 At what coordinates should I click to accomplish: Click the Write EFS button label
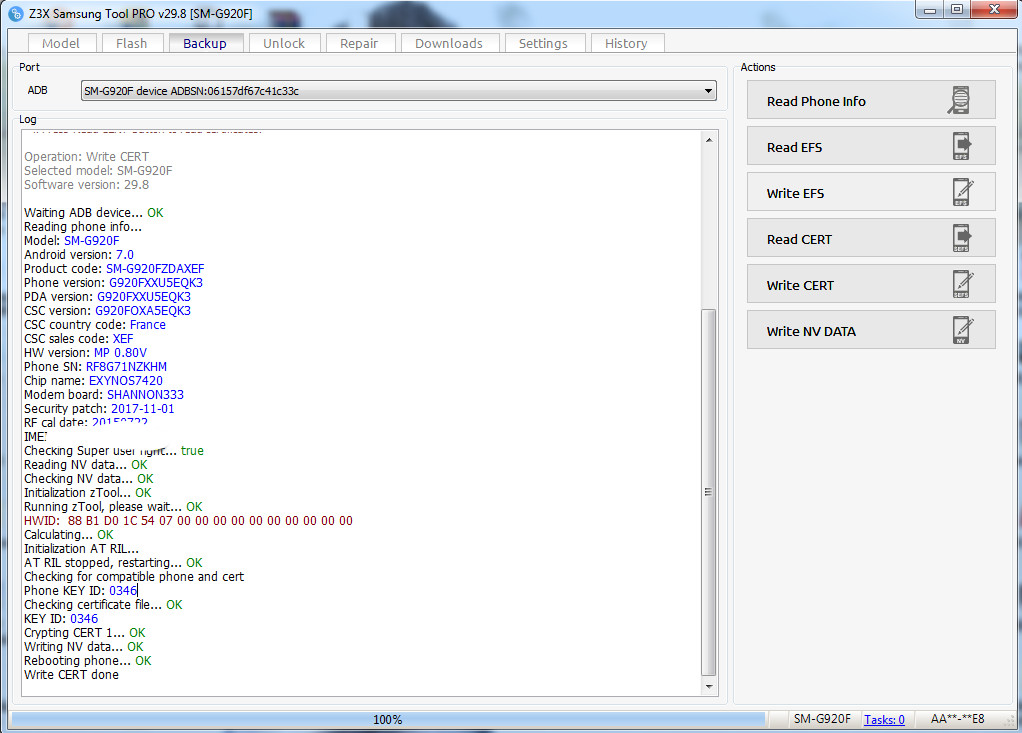coord(795,193)
